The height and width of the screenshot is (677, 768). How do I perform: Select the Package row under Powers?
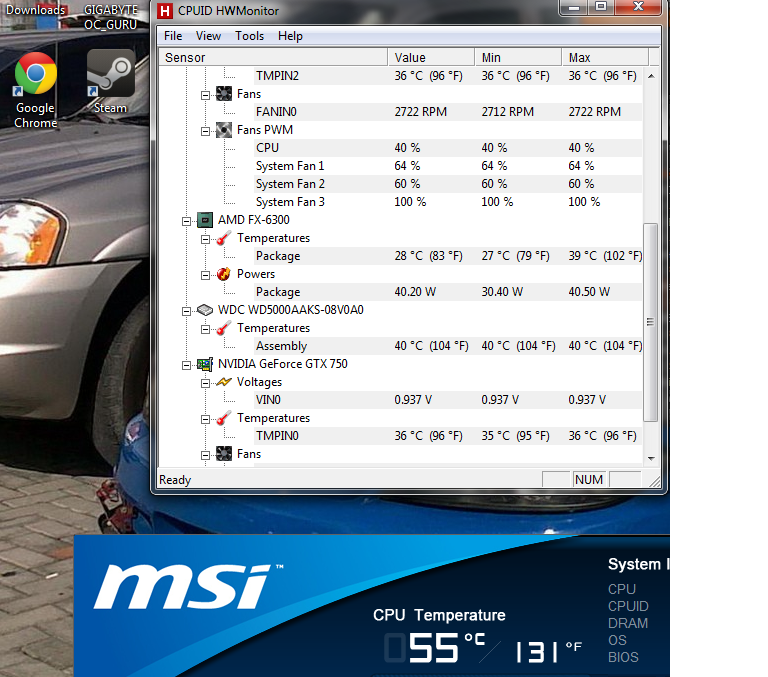[x=448, y=292]
